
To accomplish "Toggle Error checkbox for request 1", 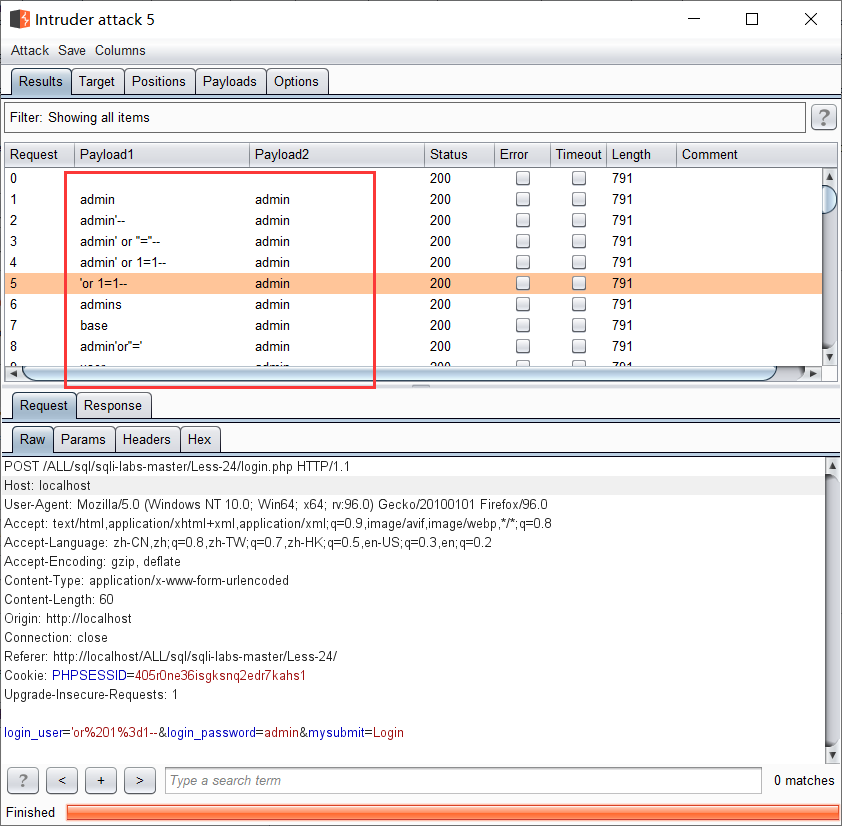I will [x=522, y=199].
